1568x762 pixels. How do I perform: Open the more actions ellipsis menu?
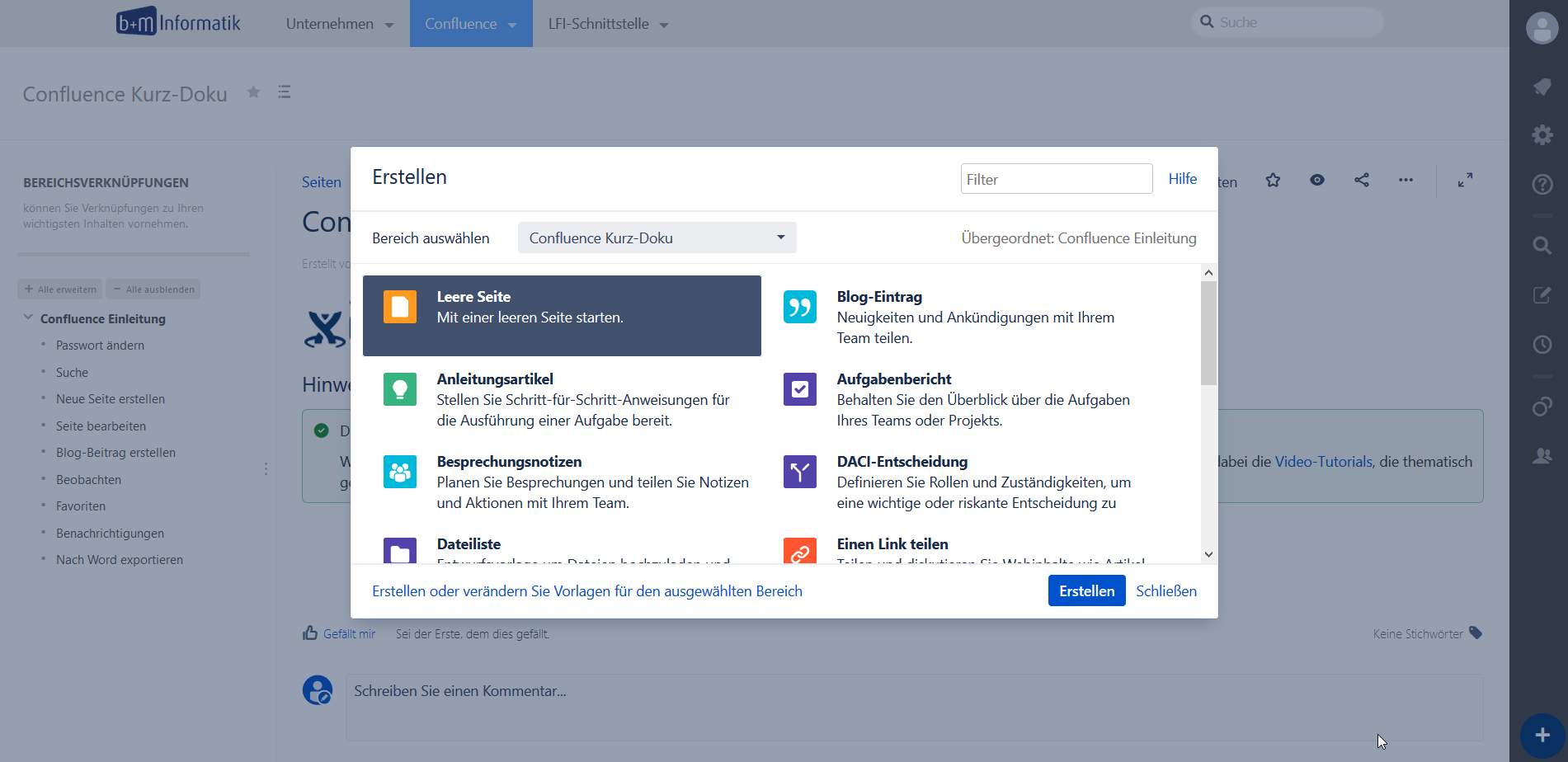coord(1406,180)
